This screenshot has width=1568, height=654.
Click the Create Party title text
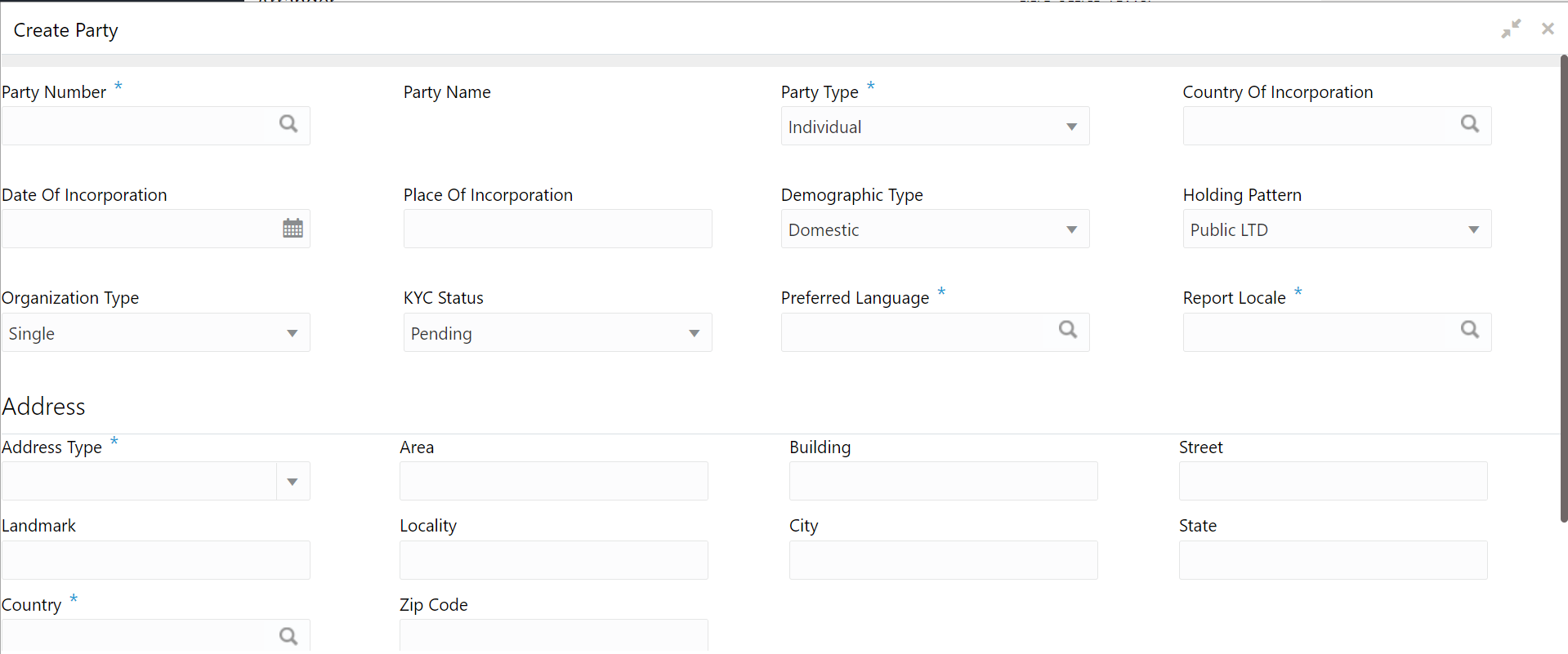tap(65, 30)
